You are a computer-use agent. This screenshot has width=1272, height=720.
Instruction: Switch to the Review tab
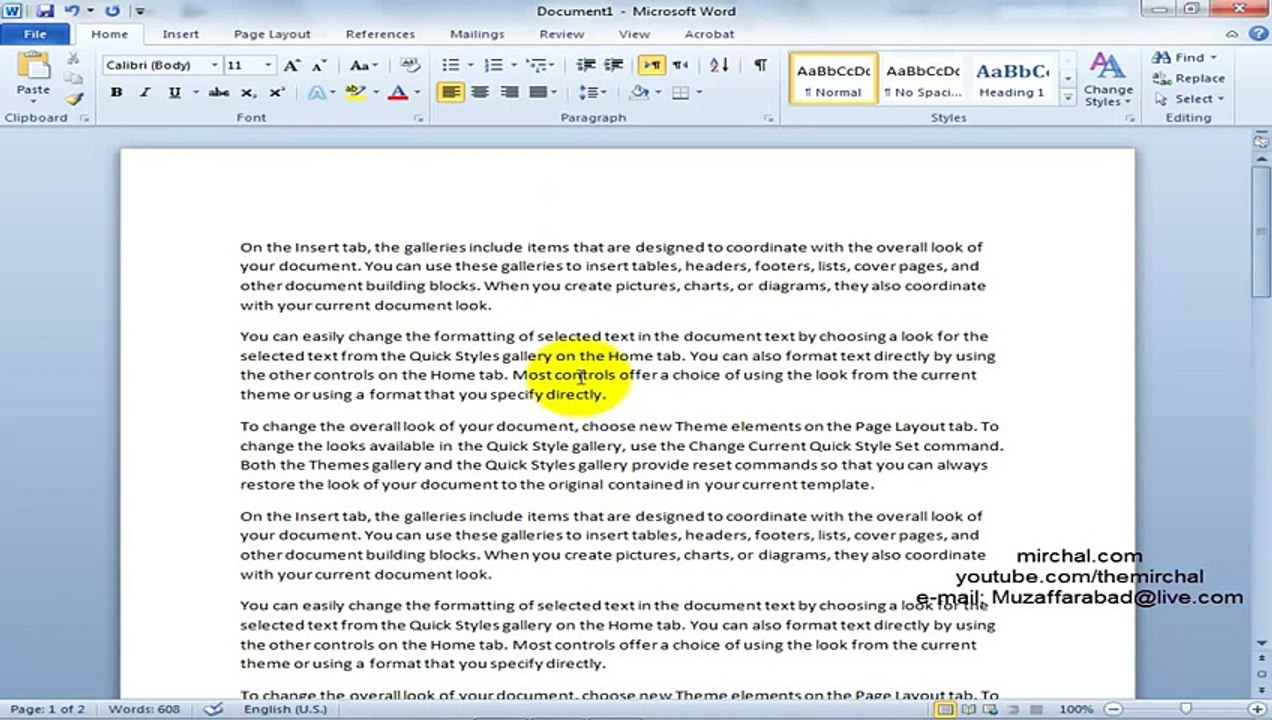pos(562,34)
